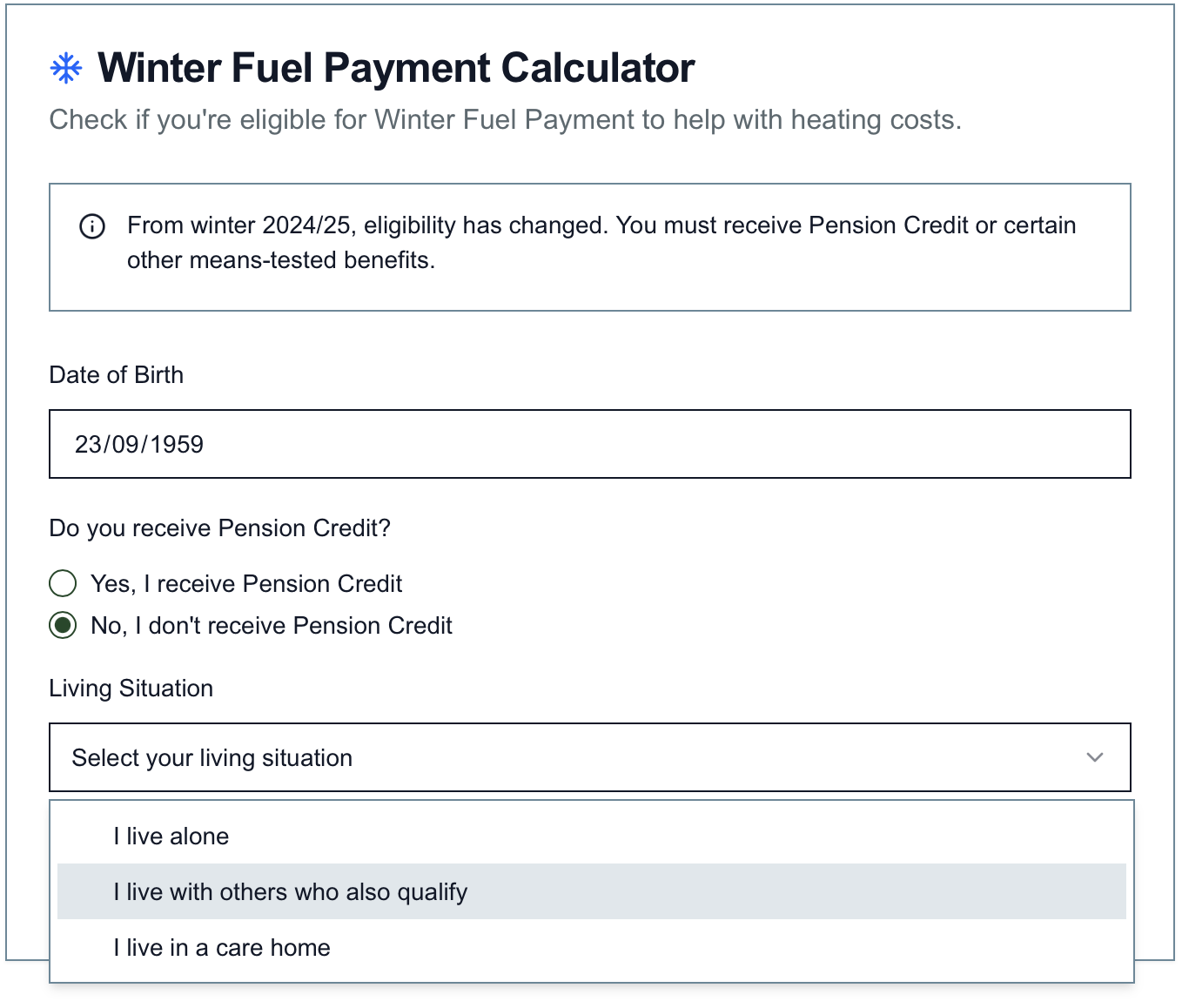
Task: Click the 'Yes, I receive Pension Credit' label text
Action: 246,583
